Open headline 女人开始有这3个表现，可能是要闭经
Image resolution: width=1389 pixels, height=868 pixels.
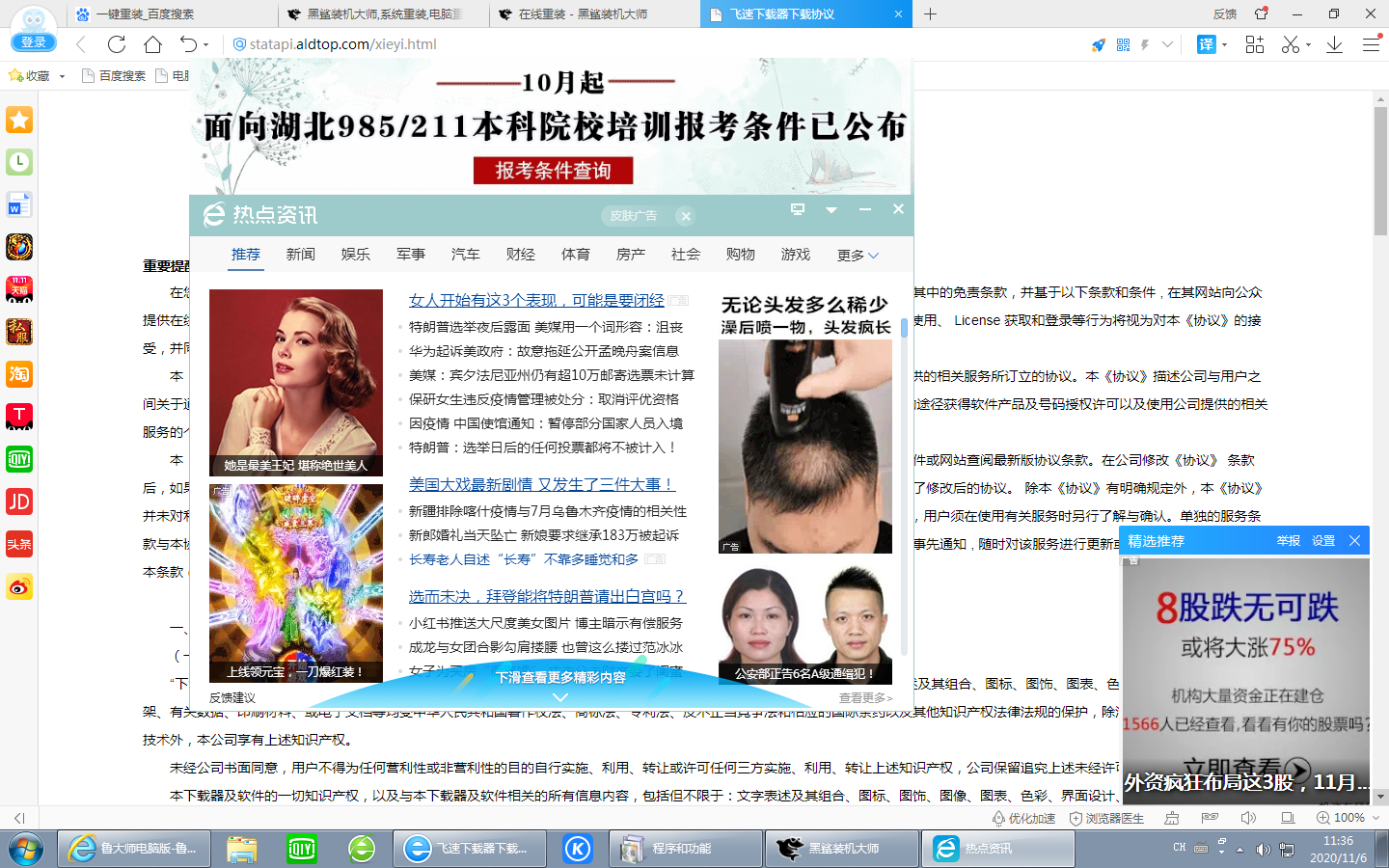tap(536, 300)
